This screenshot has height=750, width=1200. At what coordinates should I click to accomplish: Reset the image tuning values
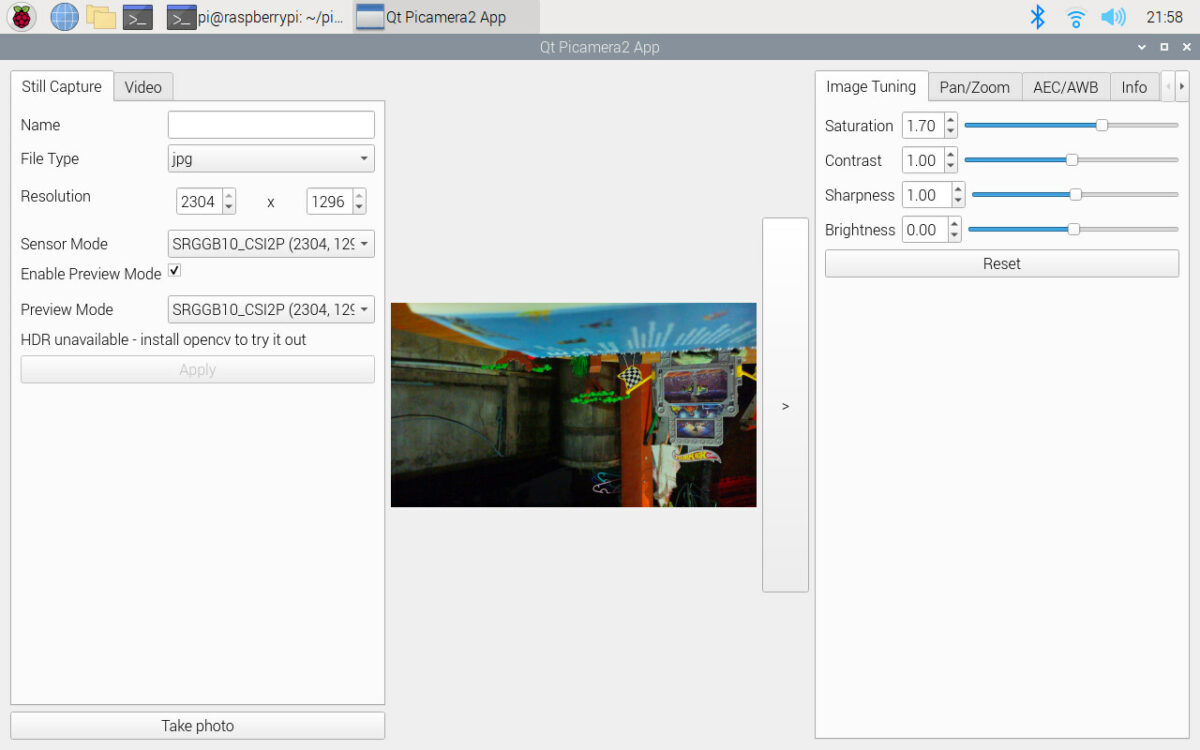[x=1001, y=263]
